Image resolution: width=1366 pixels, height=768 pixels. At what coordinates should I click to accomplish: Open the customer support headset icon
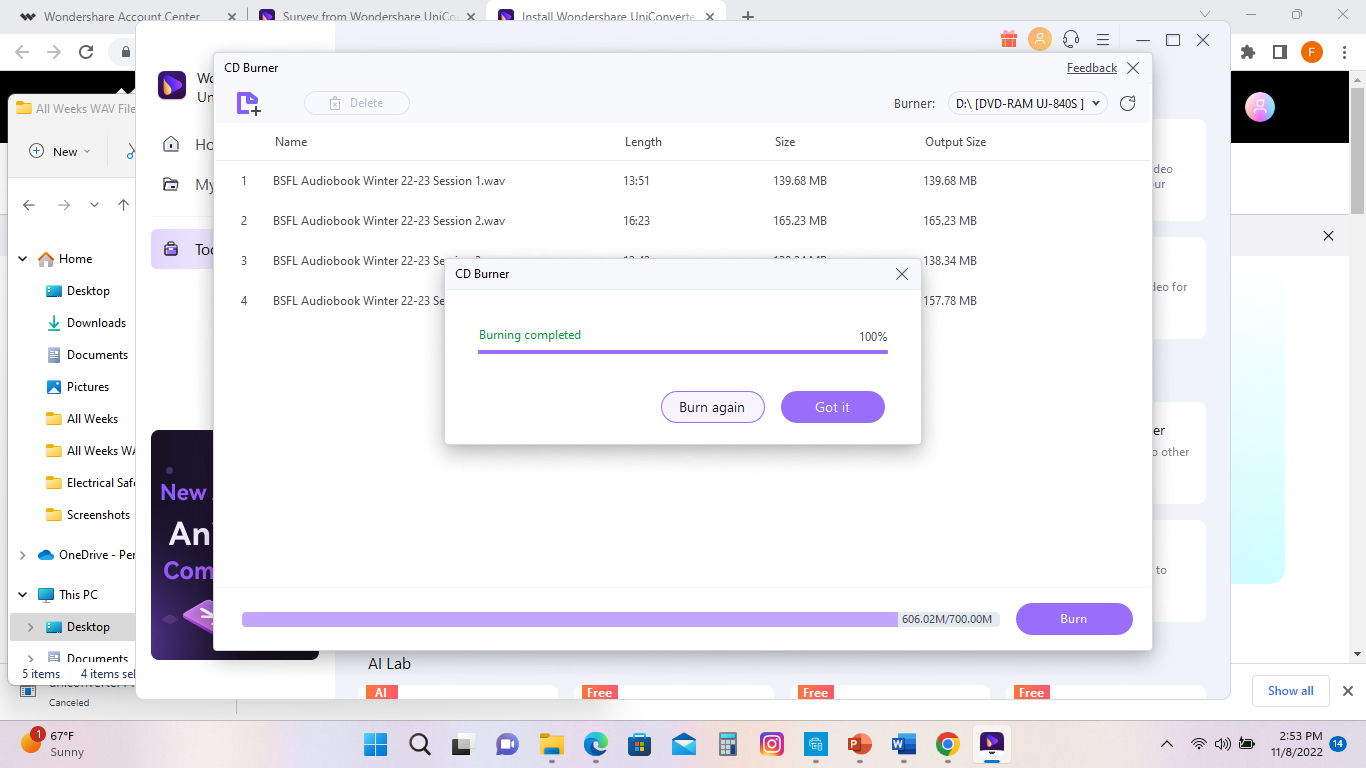coord(1071,40)
